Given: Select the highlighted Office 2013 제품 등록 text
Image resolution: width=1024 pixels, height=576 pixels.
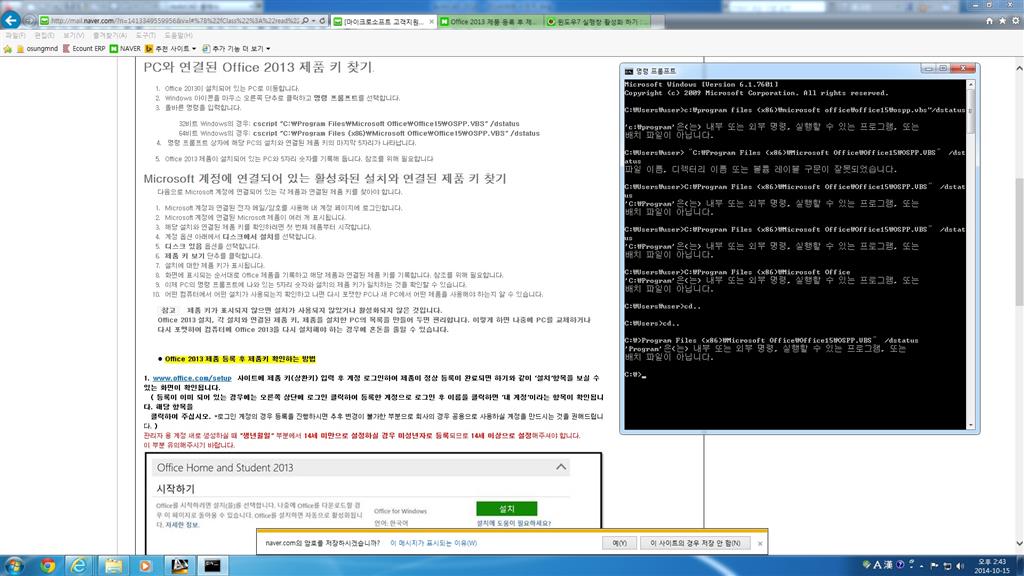Looking at the screenshot, I should coord(240,359).
